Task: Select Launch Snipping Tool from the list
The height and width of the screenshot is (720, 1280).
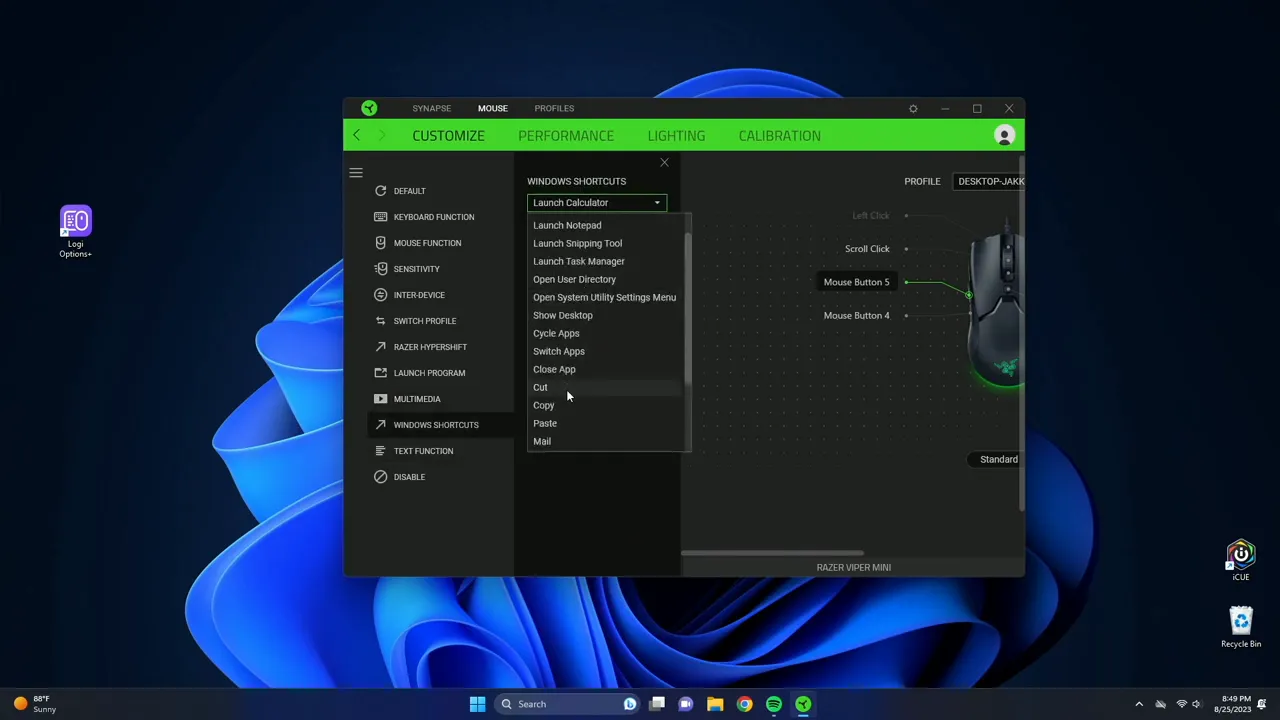Action: (577, 243)
